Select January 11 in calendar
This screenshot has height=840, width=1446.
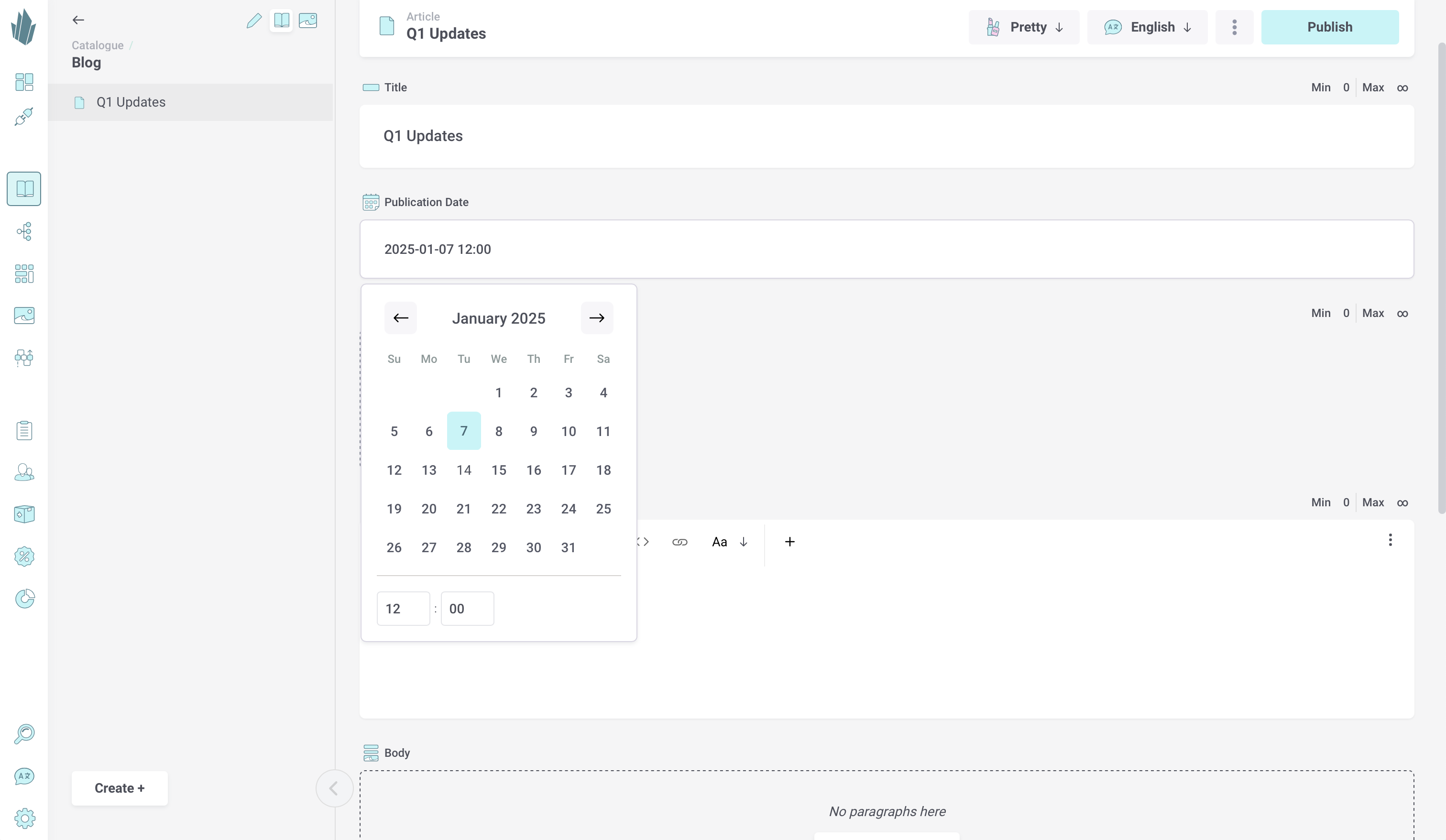point(603,432)
